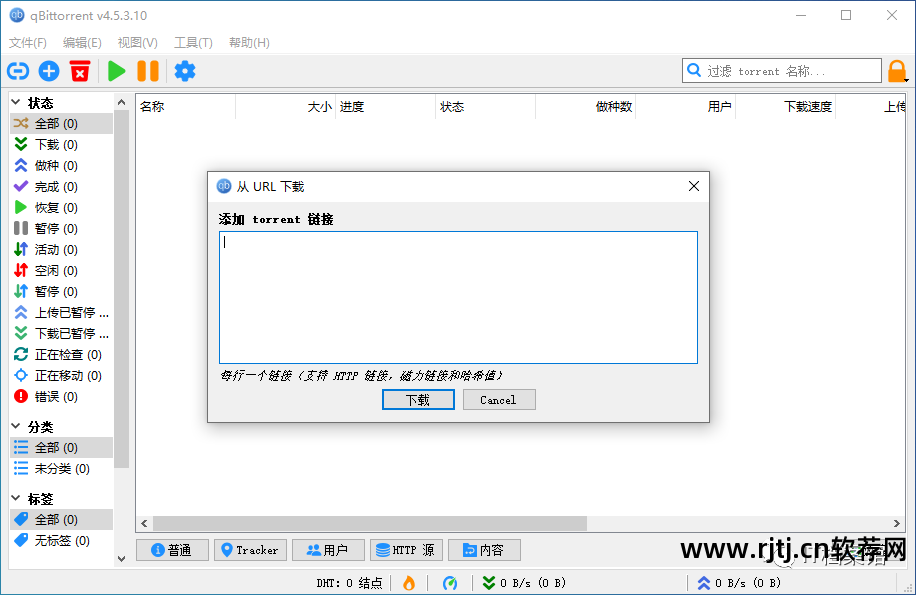This screenshot has height=595, width=916.
Task: Select the 错误 (0) status filter
Action: (x=61, y=396)
